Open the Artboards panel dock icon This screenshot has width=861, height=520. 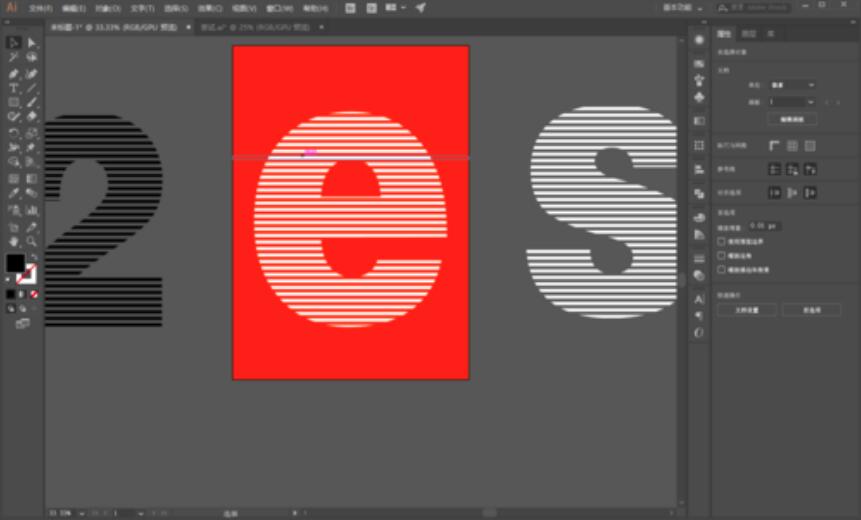[699, 146]
